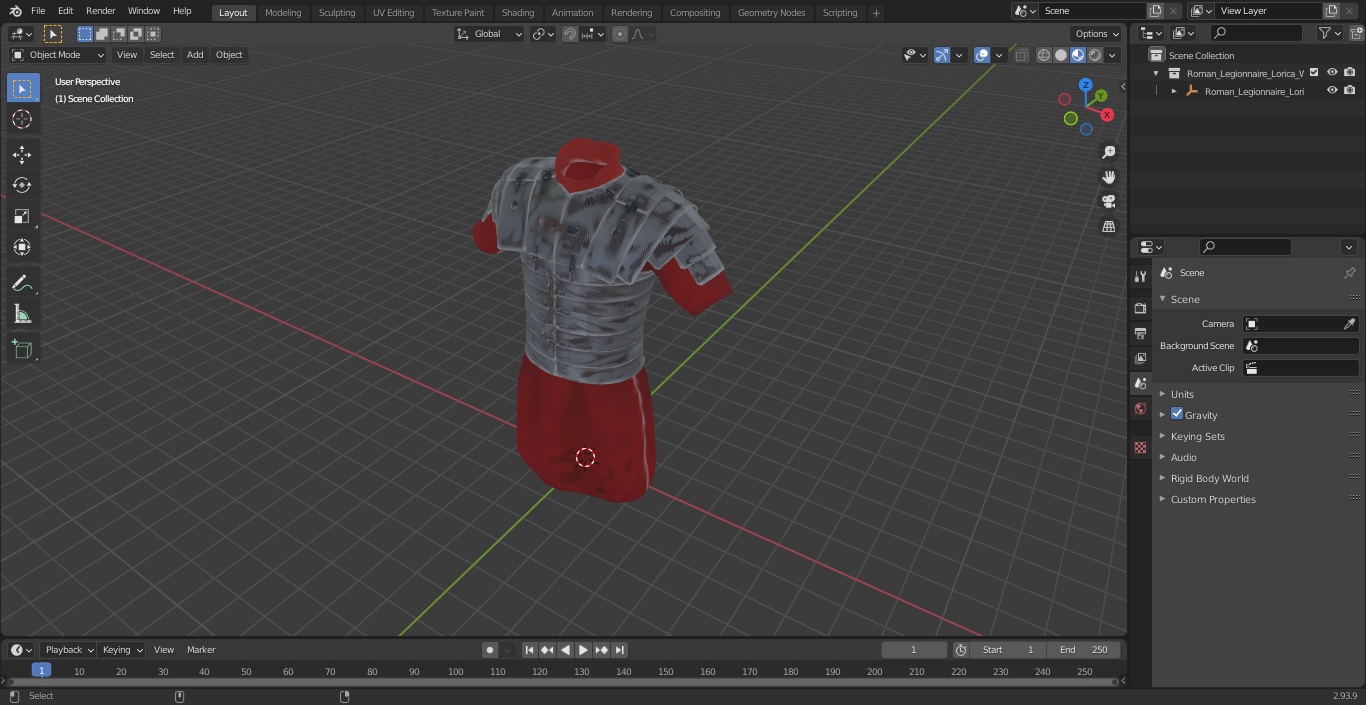Open the Tool properties tab
This screenshot has height=705, width=1366.
[x=1140, y=276]
